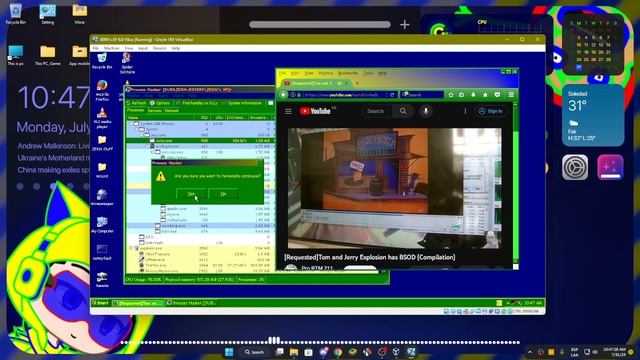
Task: Open YouTube guide hamburger menu
Action: pos(288,111)
